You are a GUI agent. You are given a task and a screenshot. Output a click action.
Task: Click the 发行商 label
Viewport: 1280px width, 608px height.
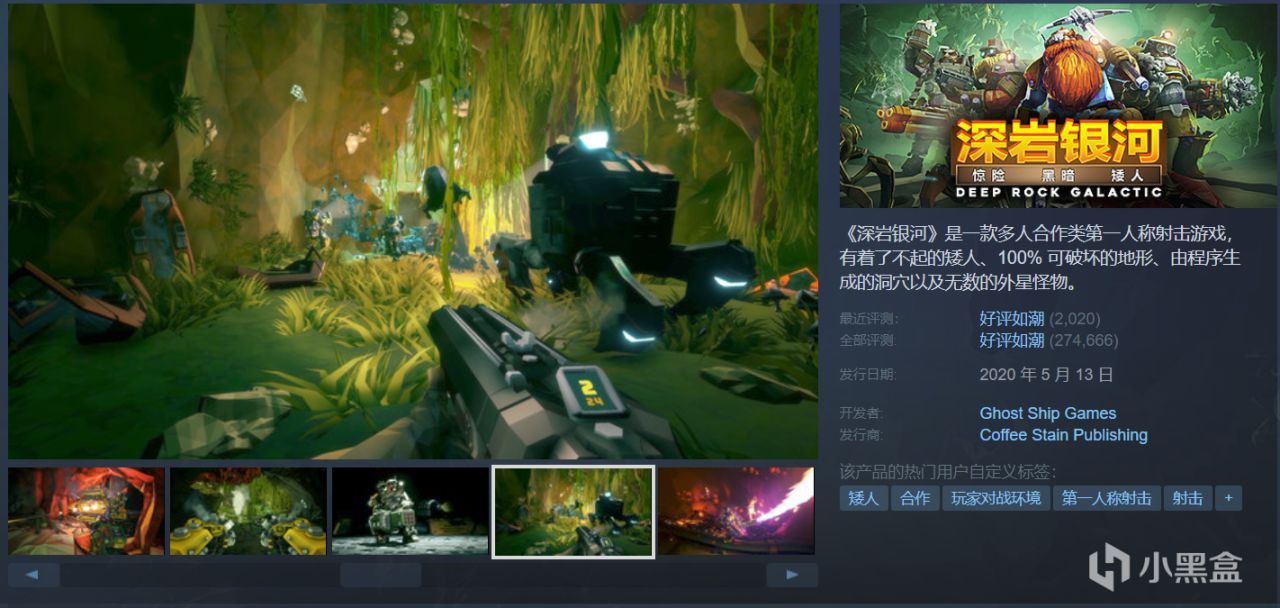862,436
